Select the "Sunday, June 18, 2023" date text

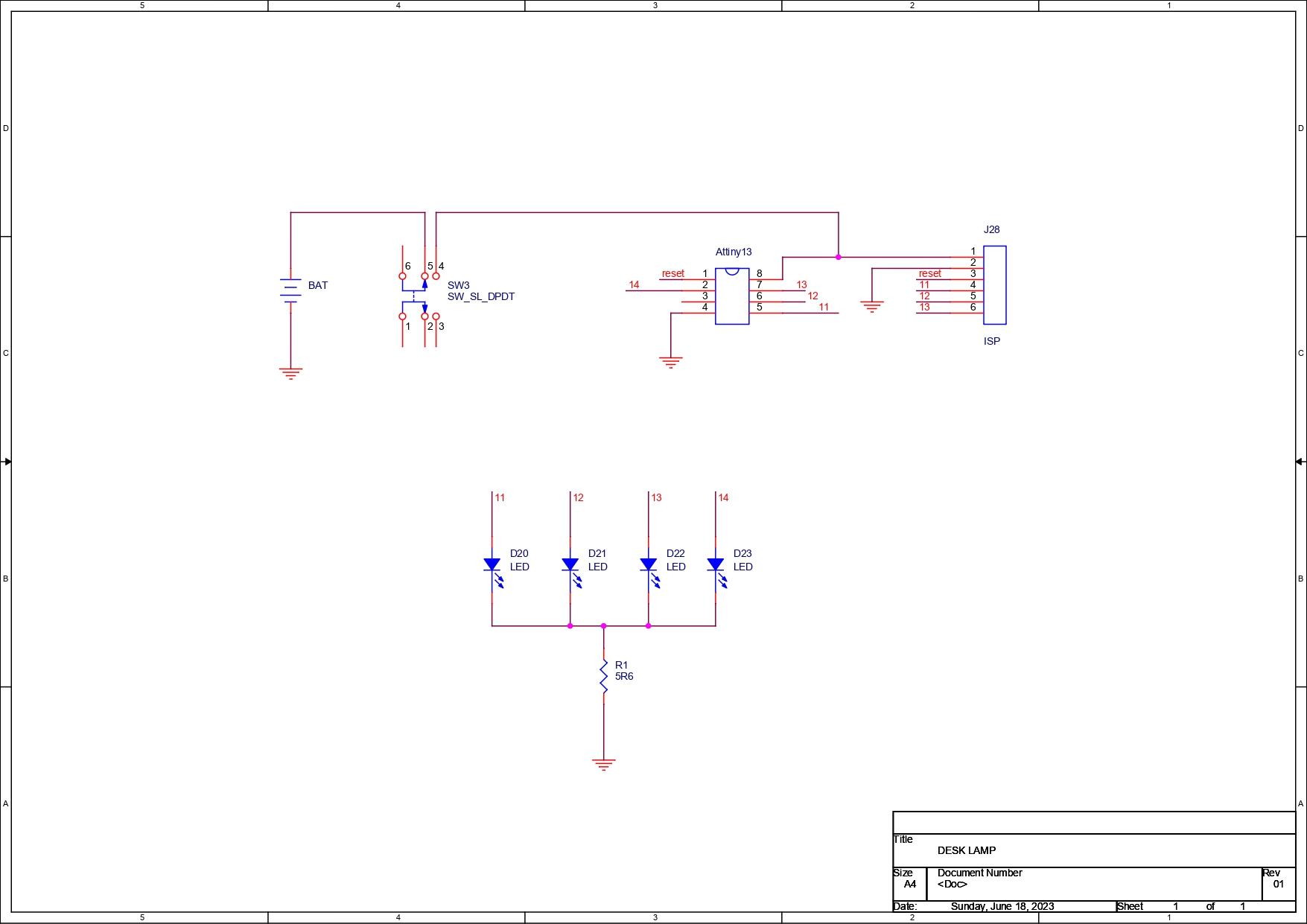pyautogui.click(x=1002, y=906)
